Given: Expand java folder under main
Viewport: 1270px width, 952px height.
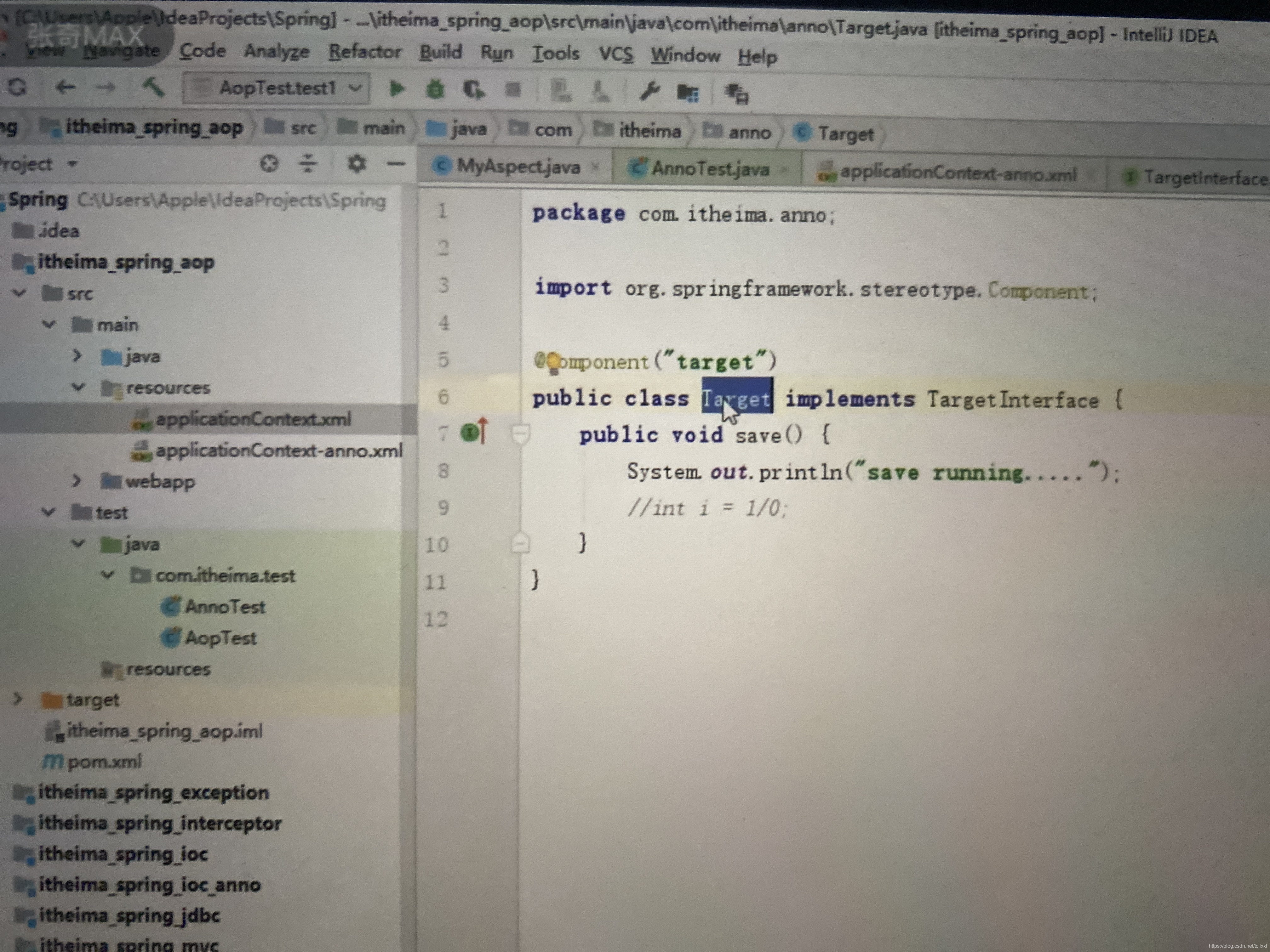Looking at the screenshot, I should point(77,356).
